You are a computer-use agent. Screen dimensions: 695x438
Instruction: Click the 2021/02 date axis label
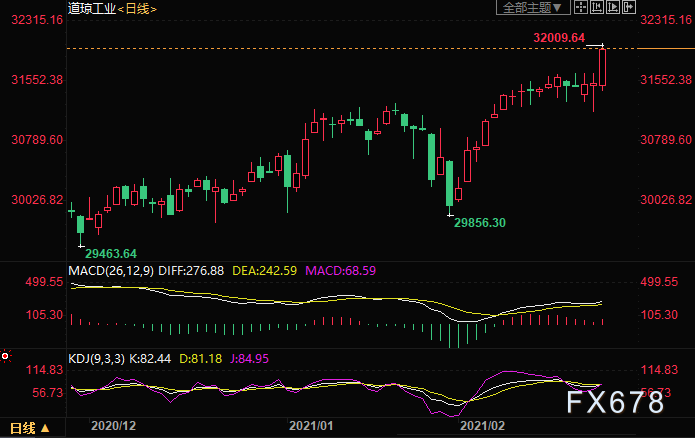pos(482,426)
